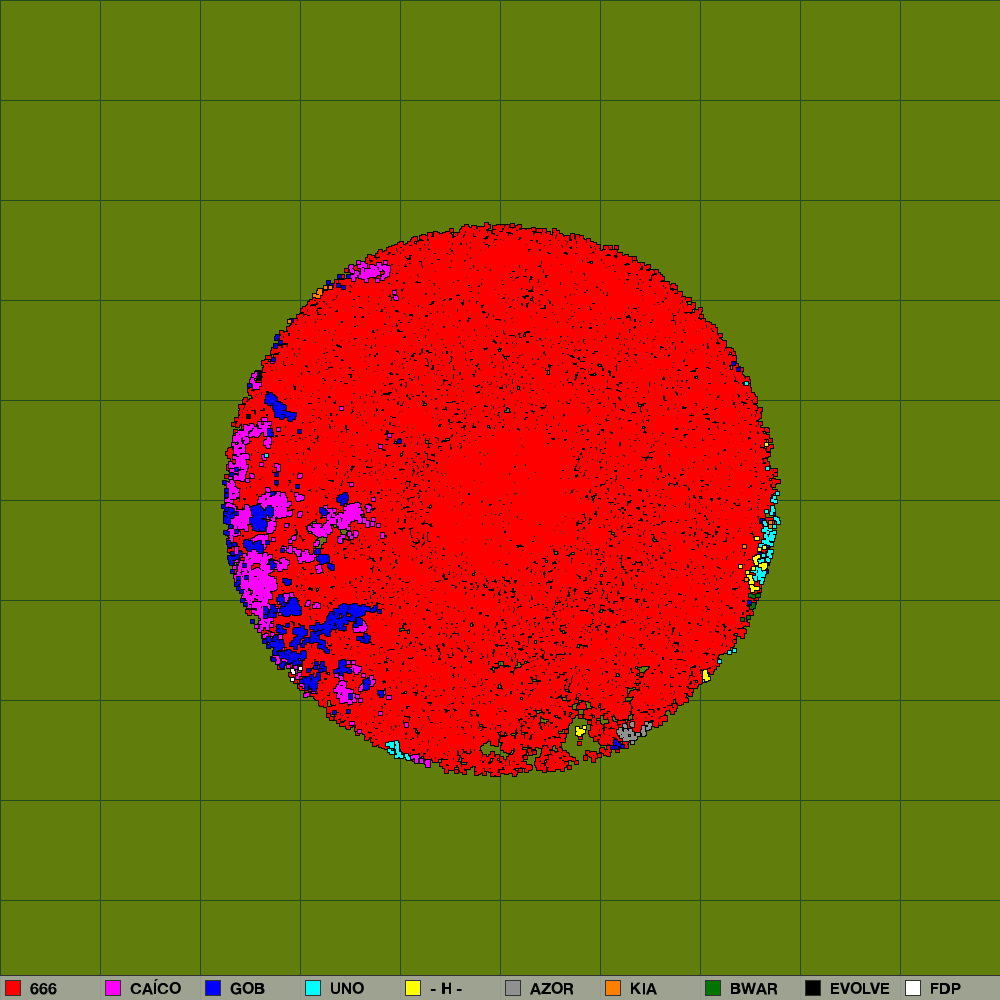Select the KIA legend label
This screenshot has height=1000, width=1000.
coord(643,989)
